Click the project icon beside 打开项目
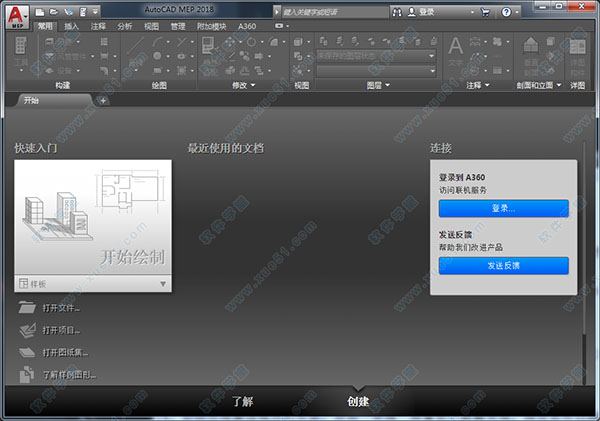 click(28, 330)
